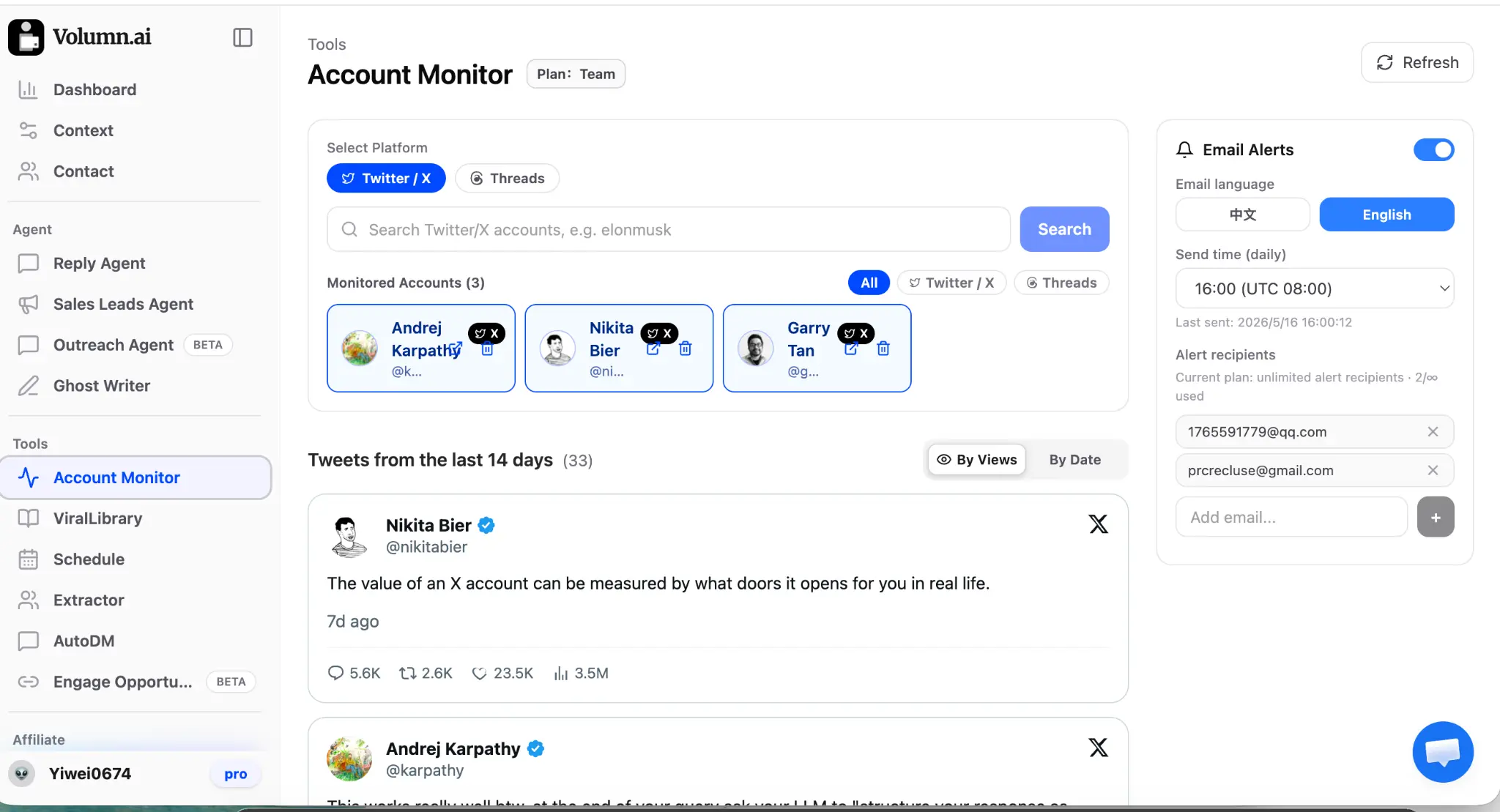The height and width of the screenshot is (812, 1500).
Task: Select Threads platform pill
Action: [507, 178]
